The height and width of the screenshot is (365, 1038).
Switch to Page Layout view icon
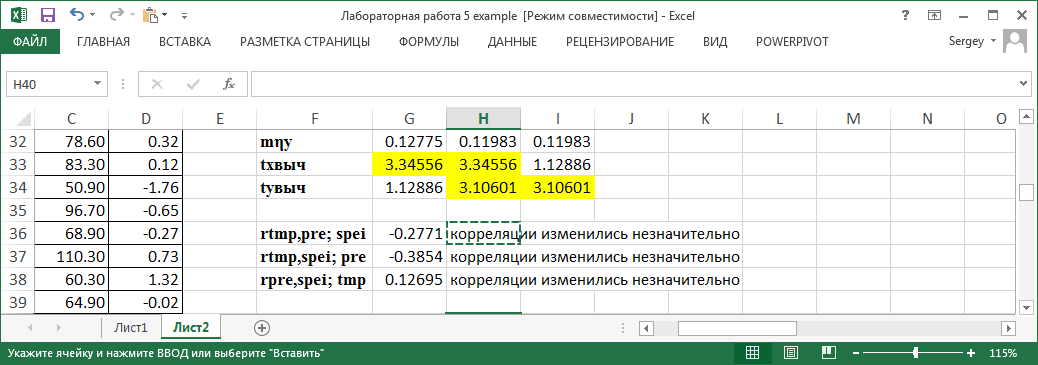tap(791, 352)
